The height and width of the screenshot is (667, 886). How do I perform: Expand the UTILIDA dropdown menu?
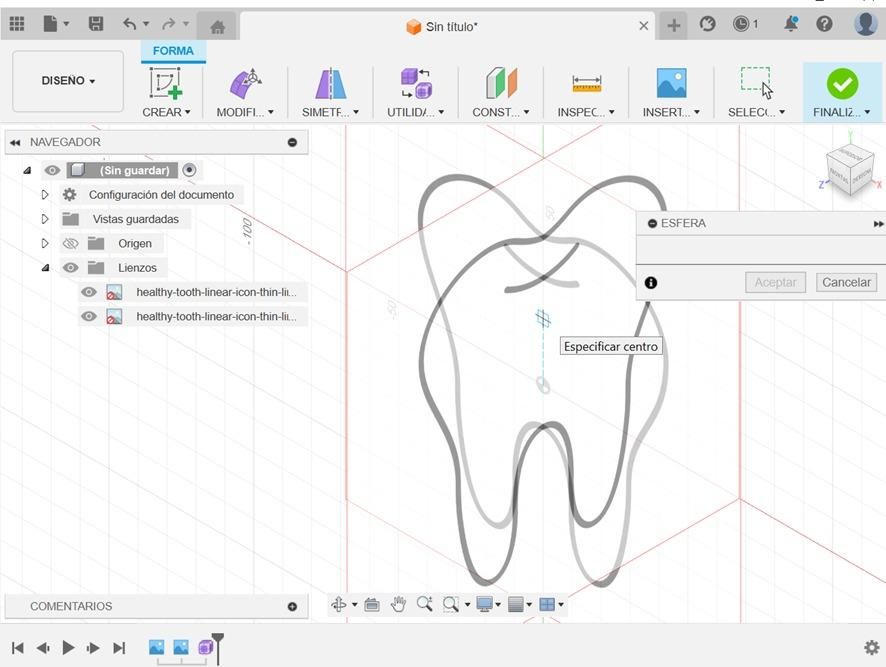[416, 112]
